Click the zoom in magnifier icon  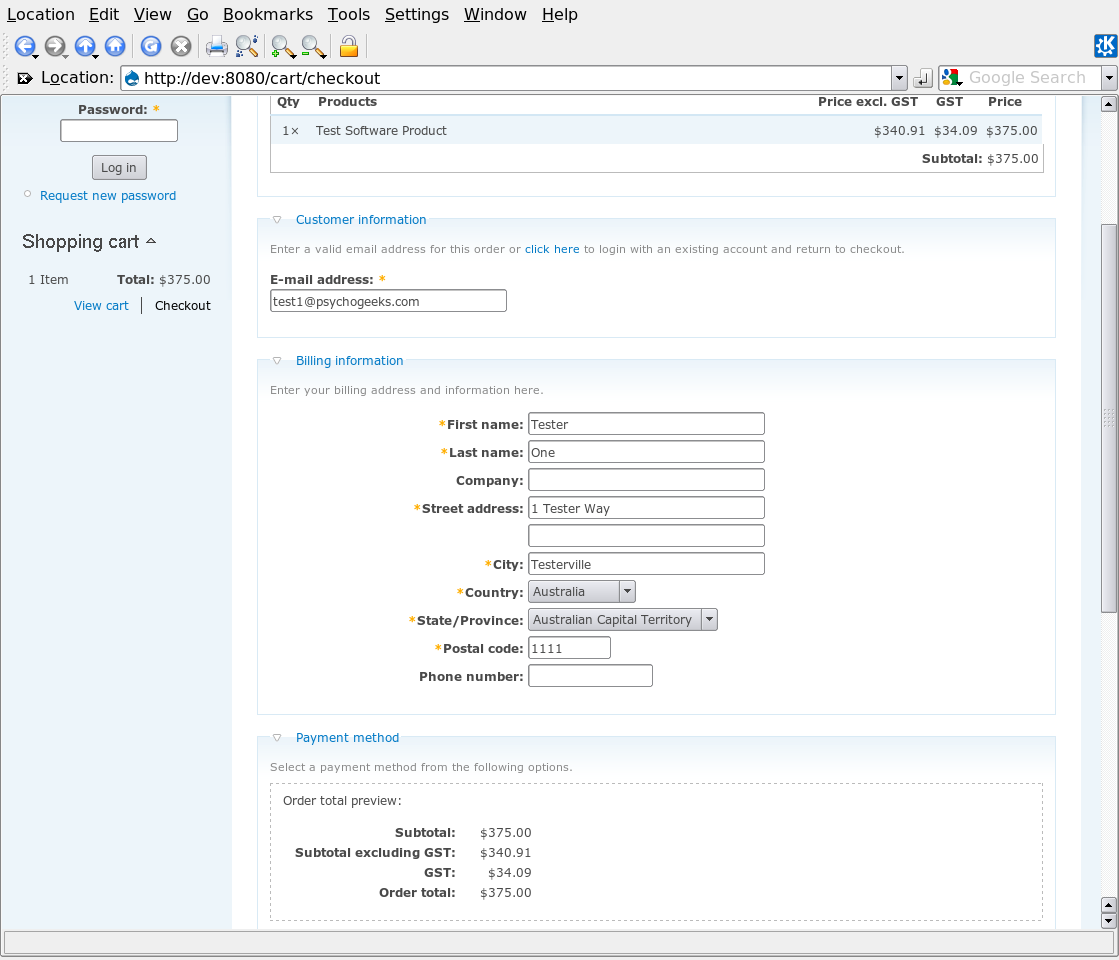coord(283,46)
